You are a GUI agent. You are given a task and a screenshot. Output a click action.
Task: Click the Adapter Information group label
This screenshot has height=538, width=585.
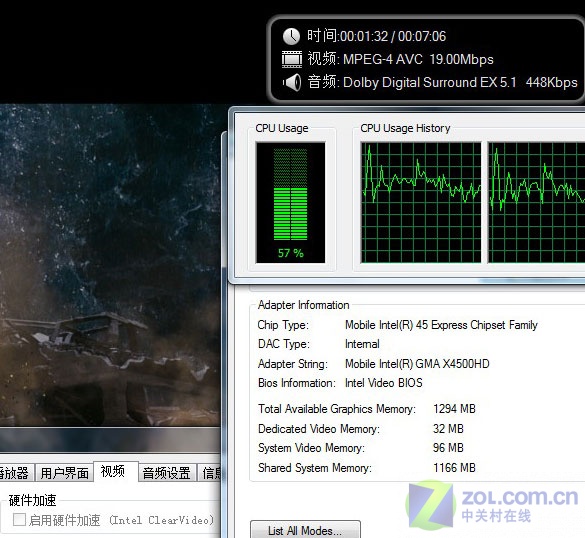(x=303, y=305)
